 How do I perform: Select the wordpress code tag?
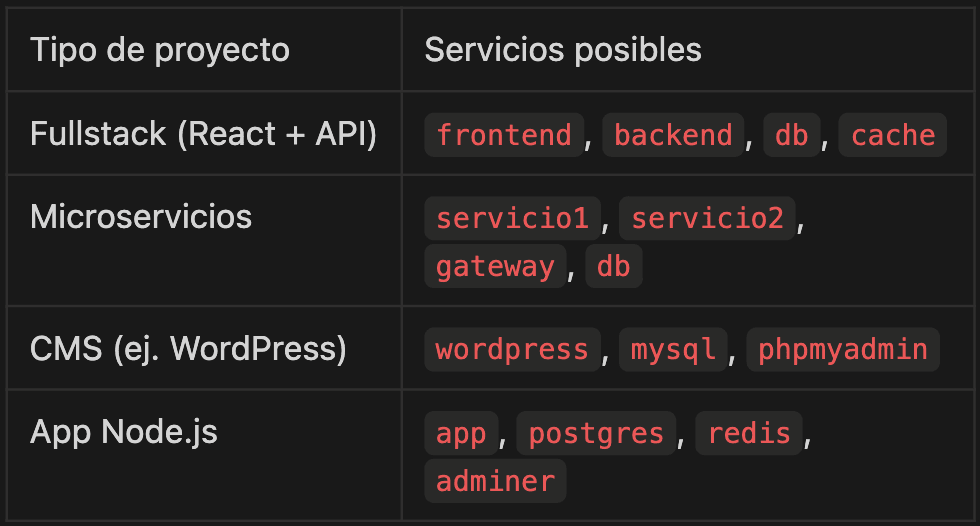(512, 349)
